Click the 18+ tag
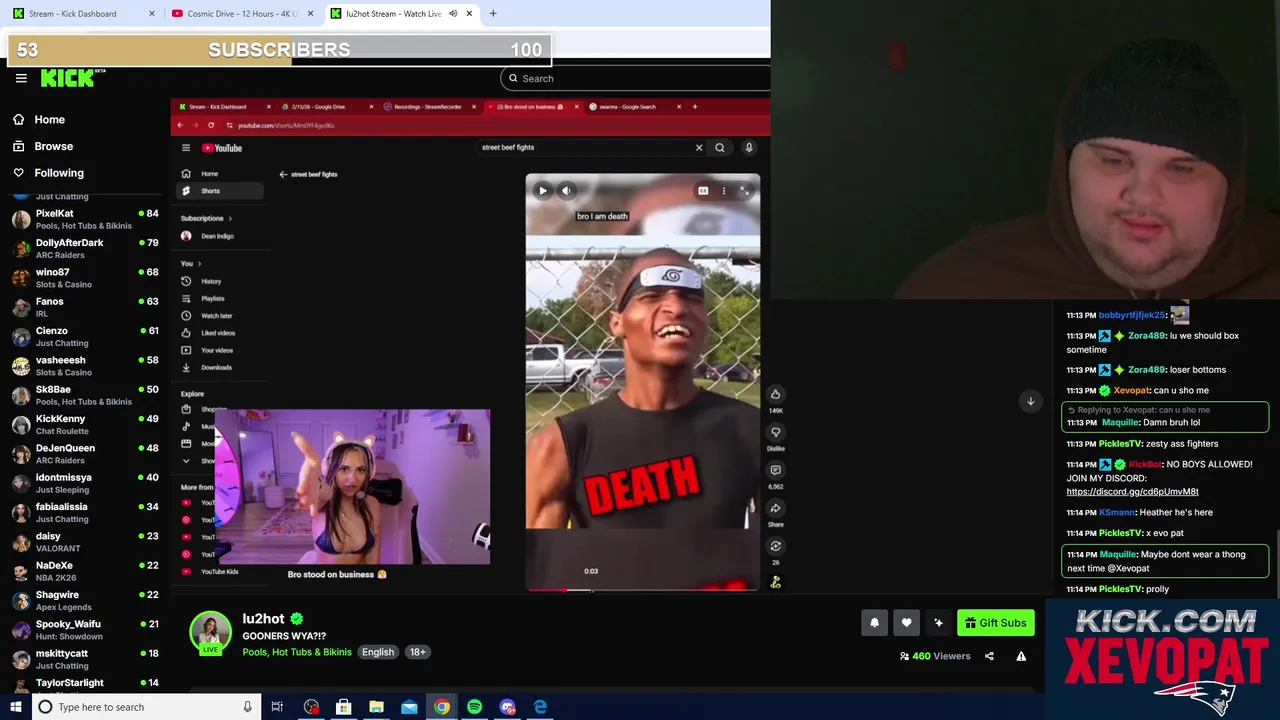This screenshot has width=1280, height=720. tap(417, 652)
